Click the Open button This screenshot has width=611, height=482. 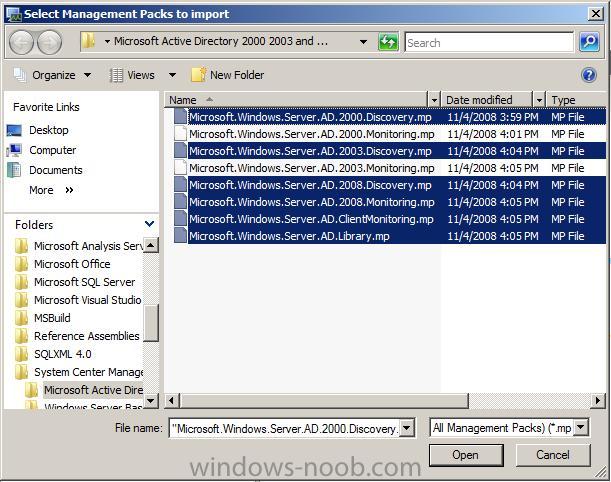tap(466, 455)
